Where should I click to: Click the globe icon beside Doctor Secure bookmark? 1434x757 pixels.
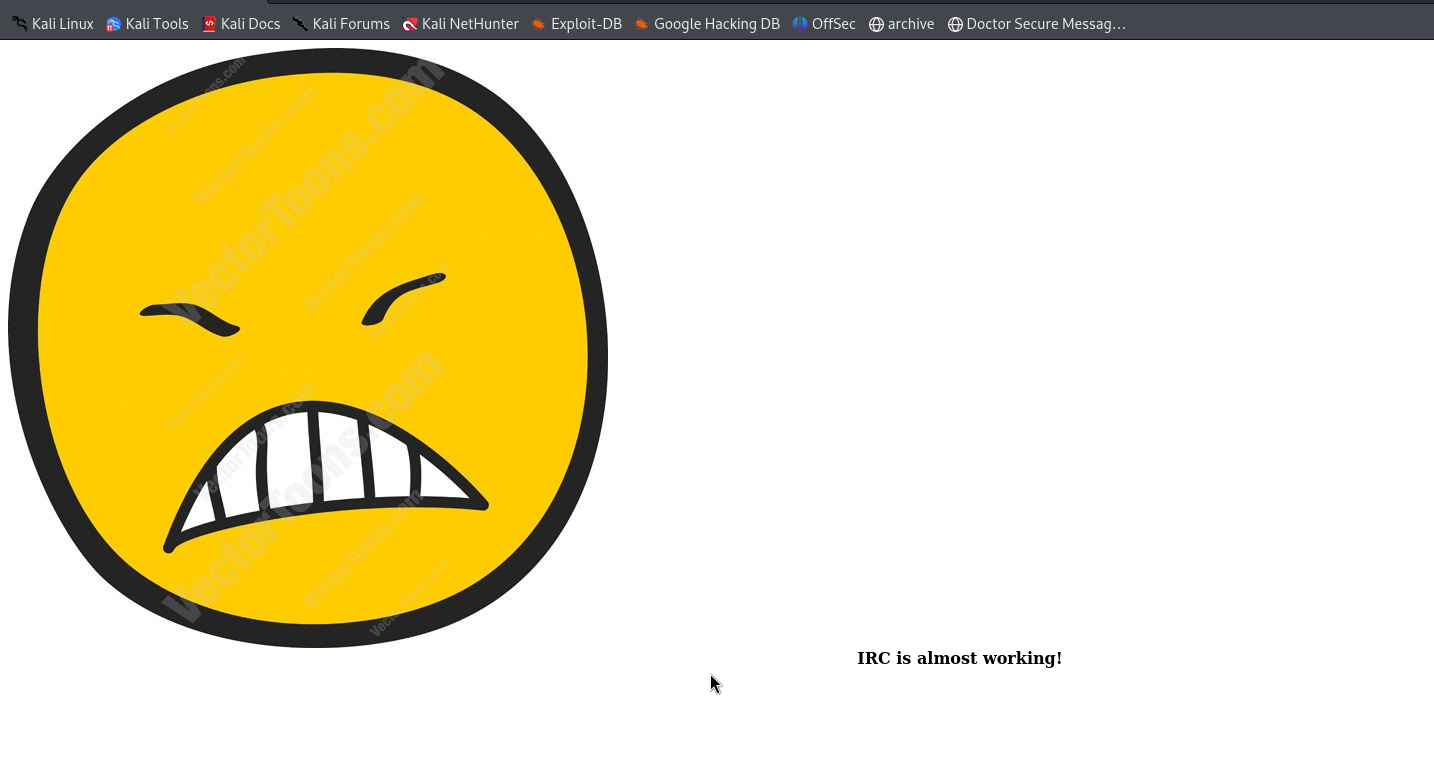pos(955,24)
